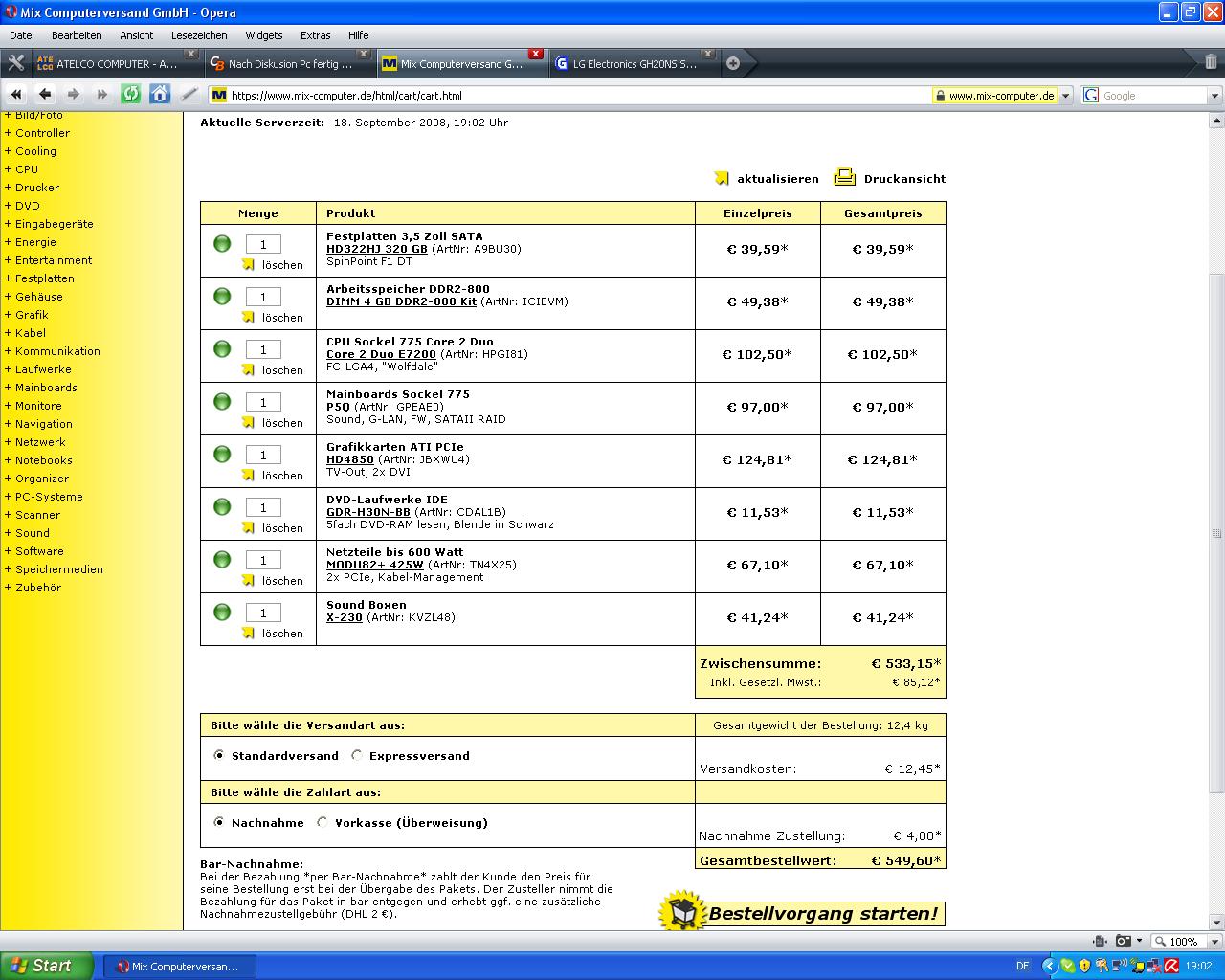
Task: Open Druckansicht printer icon
Action: point(844,177)
